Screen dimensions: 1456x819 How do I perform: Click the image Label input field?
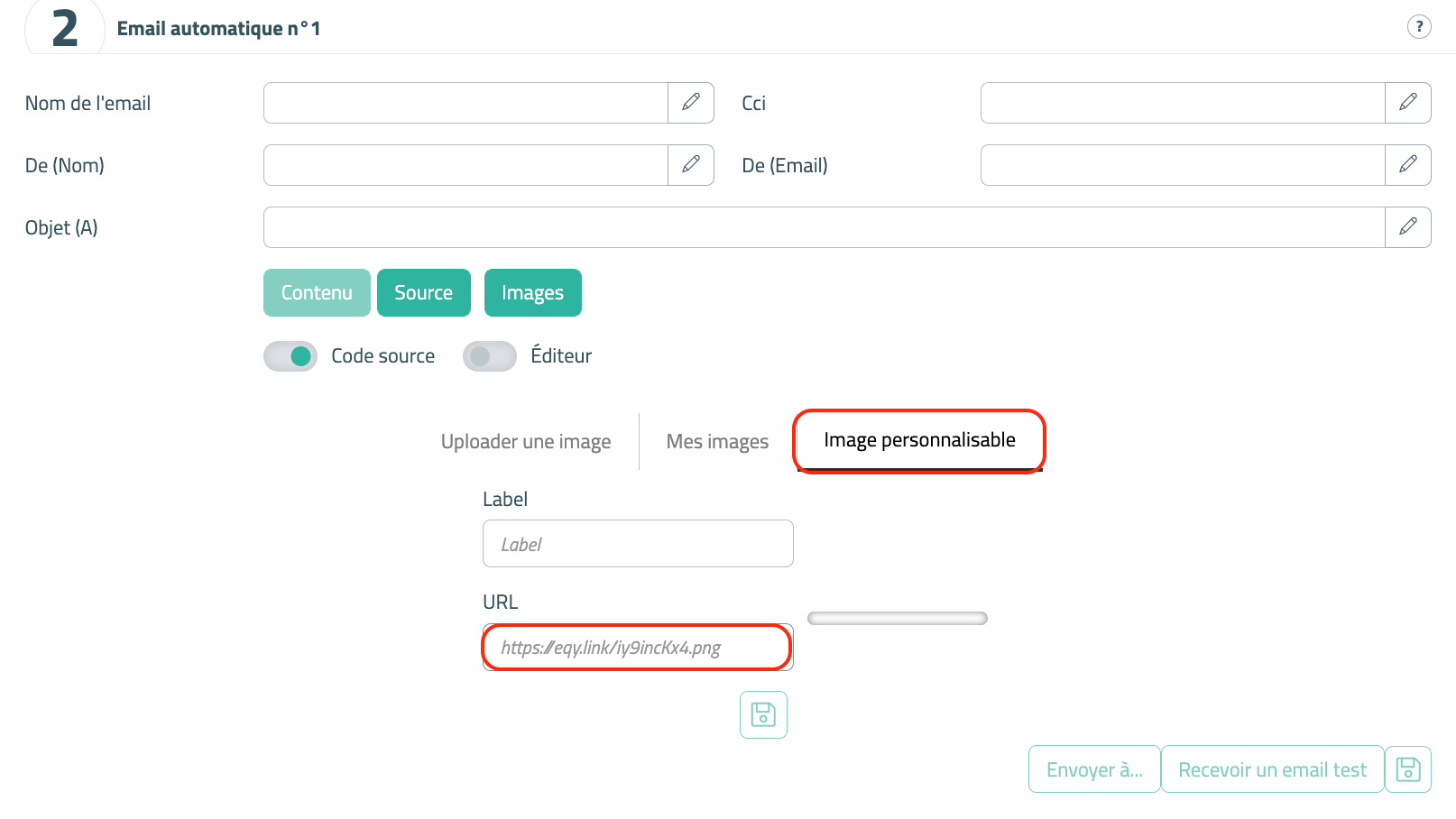638,544
